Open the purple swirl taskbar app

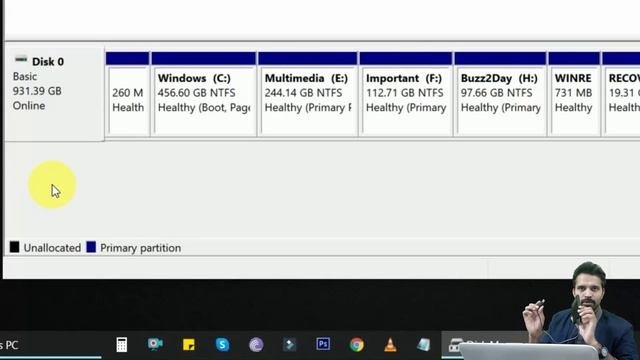256,345
